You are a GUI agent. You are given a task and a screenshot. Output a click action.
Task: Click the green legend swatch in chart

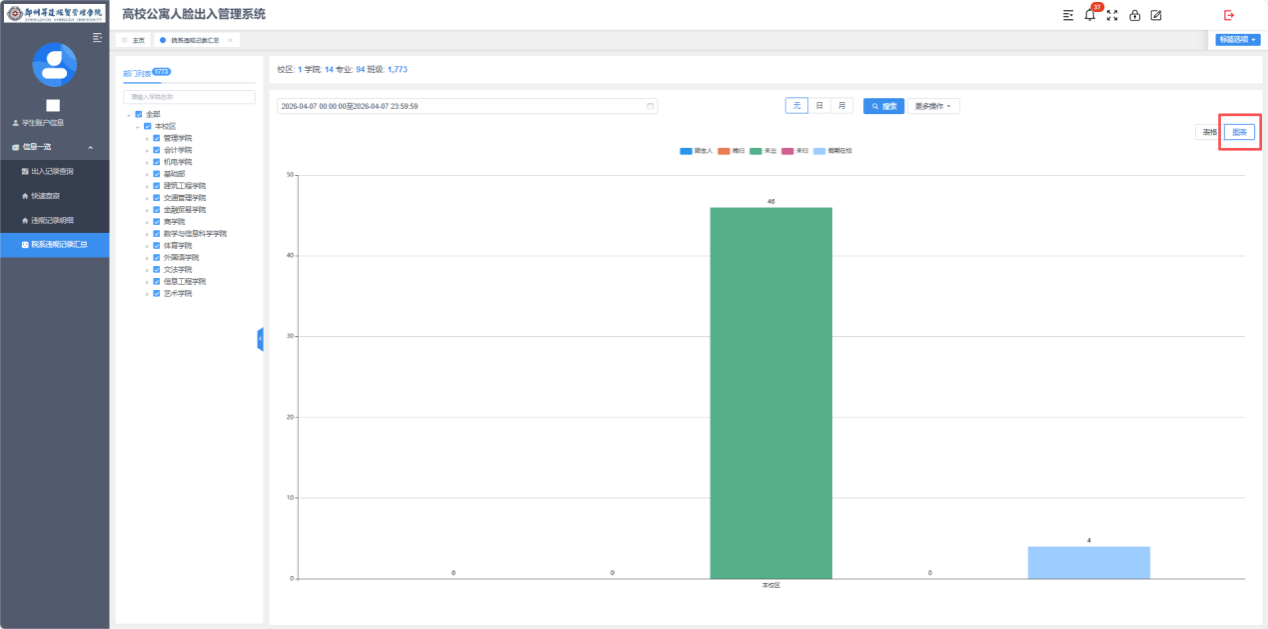point(756,151)
